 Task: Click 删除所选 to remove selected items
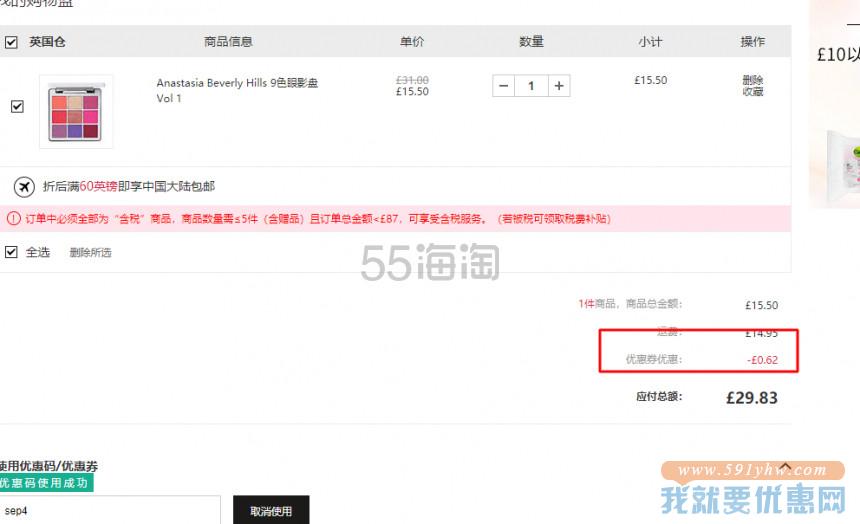[x=90, y=252]
